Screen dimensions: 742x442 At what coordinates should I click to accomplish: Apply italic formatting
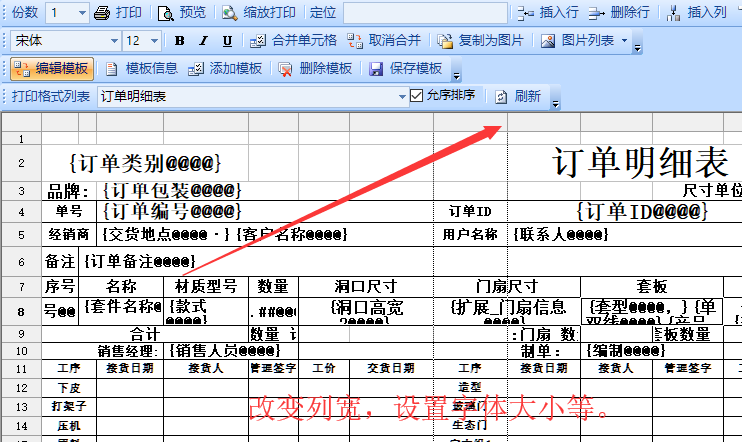(x=203, y=41)
